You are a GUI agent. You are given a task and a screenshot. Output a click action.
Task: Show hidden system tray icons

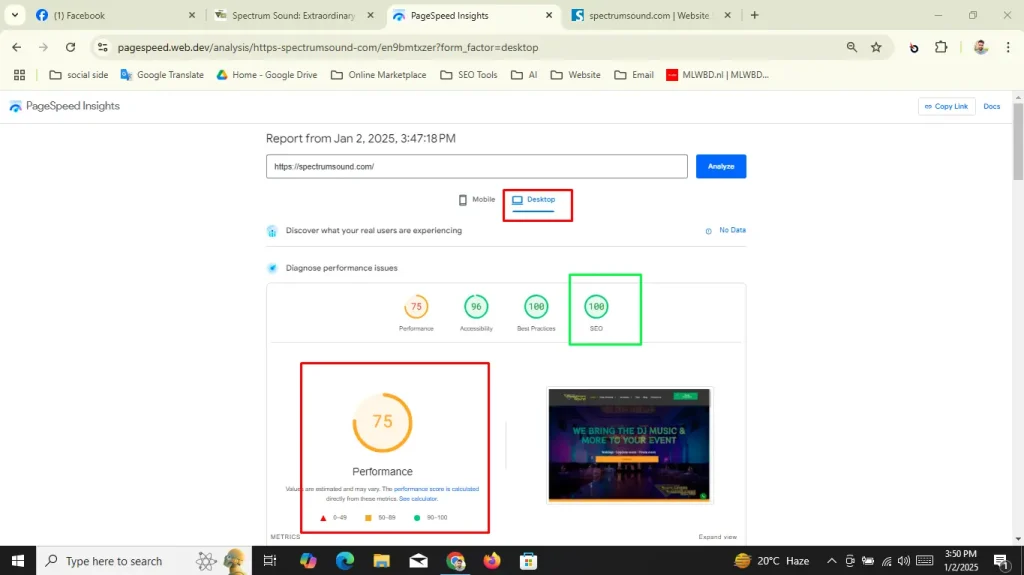click(x=830, y=561)
